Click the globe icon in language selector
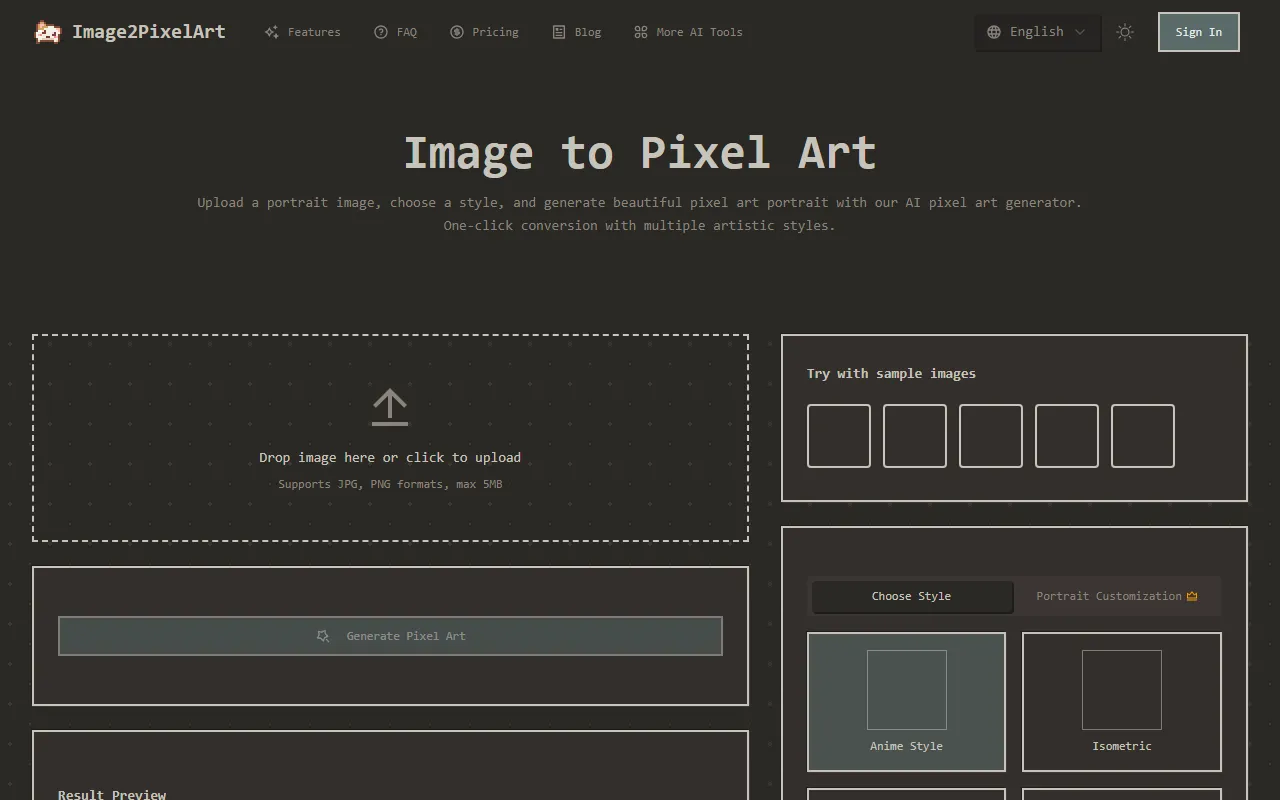Viewport: 1280px width, 800px height. (994, 32)
